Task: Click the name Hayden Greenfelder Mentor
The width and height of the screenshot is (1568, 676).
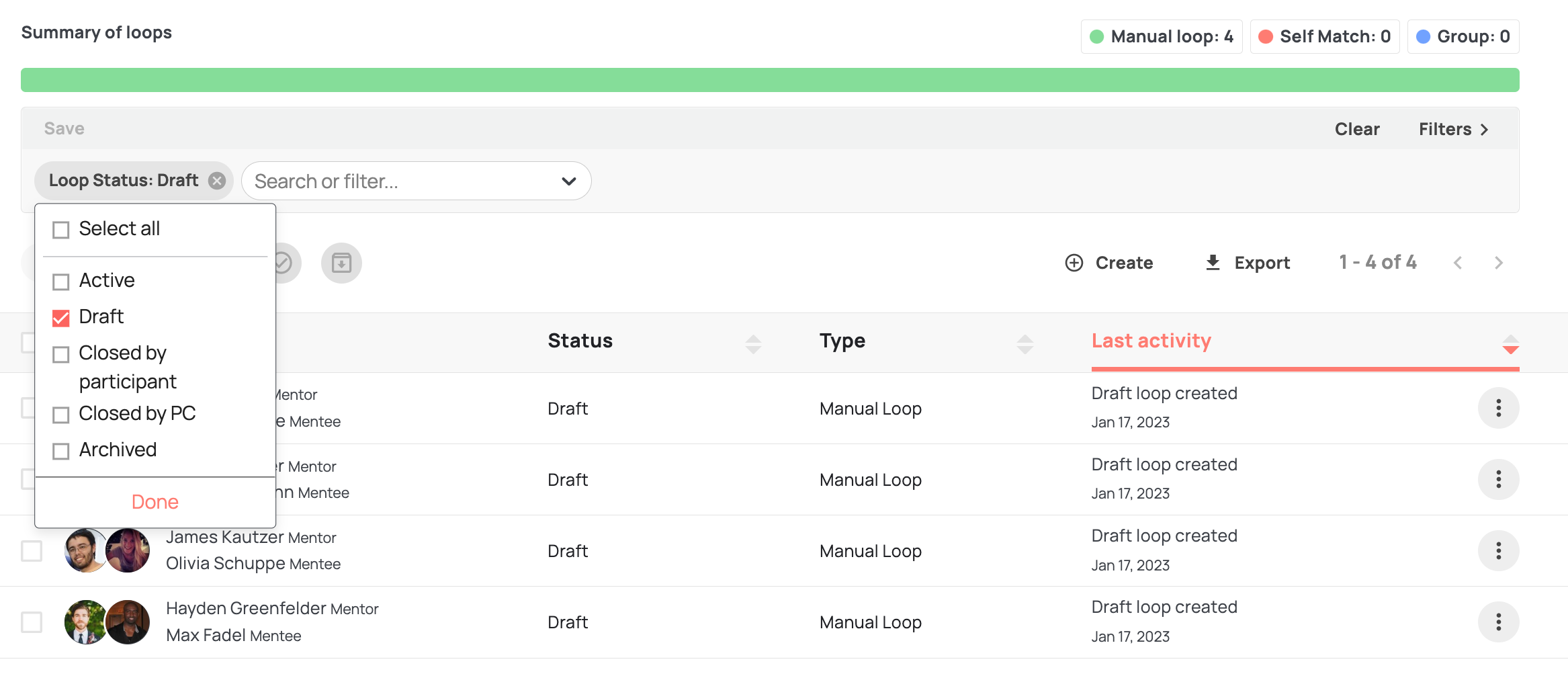Action: 272,608
